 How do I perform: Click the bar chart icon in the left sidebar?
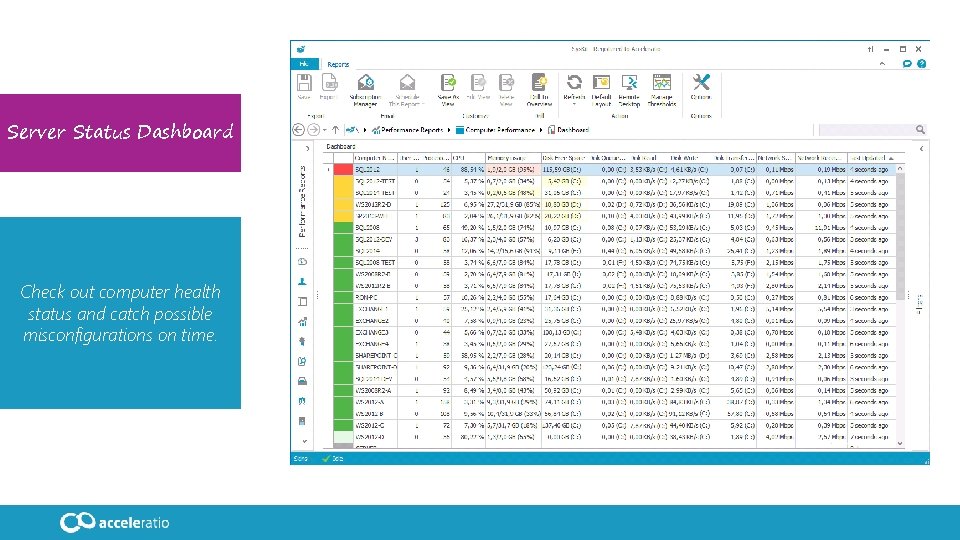pyautogui.click(x=302, y=321)
